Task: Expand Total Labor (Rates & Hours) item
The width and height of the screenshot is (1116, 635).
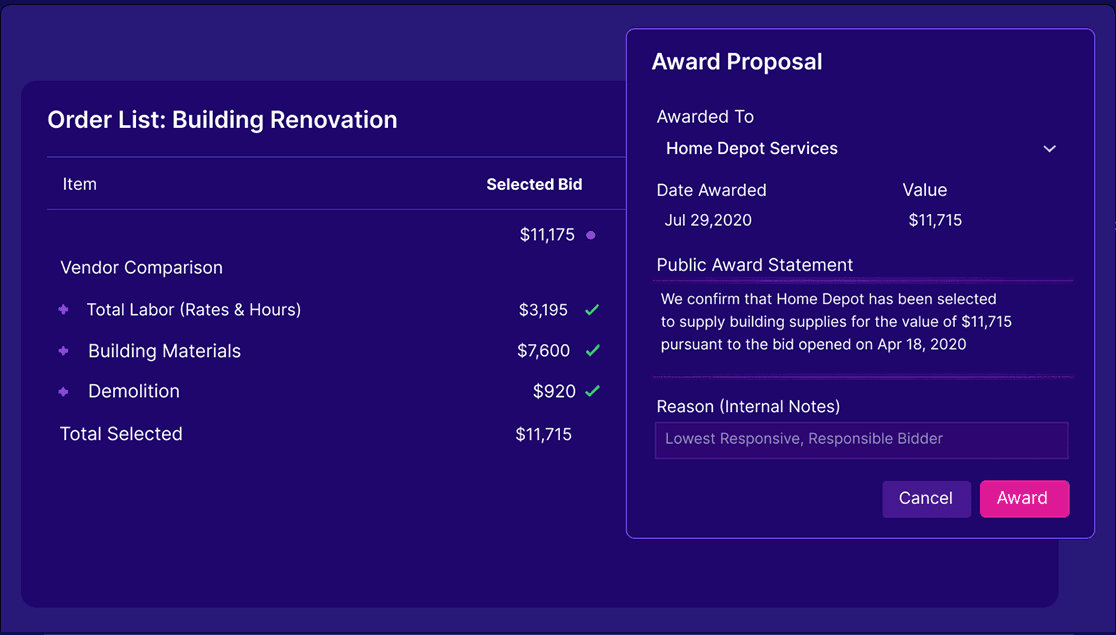Action: point(63,310)
